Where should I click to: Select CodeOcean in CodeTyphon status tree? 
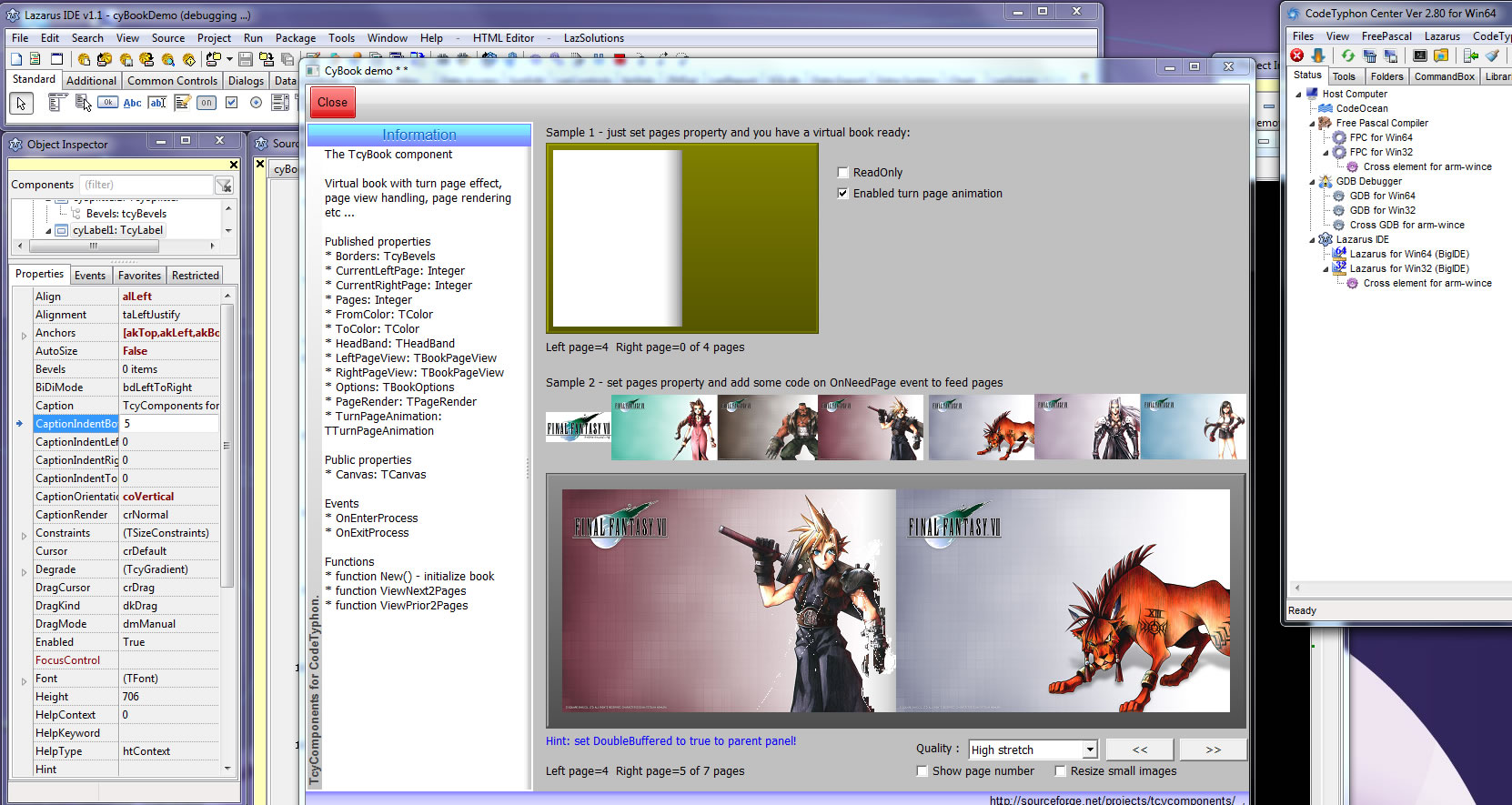click(1361, 108)
